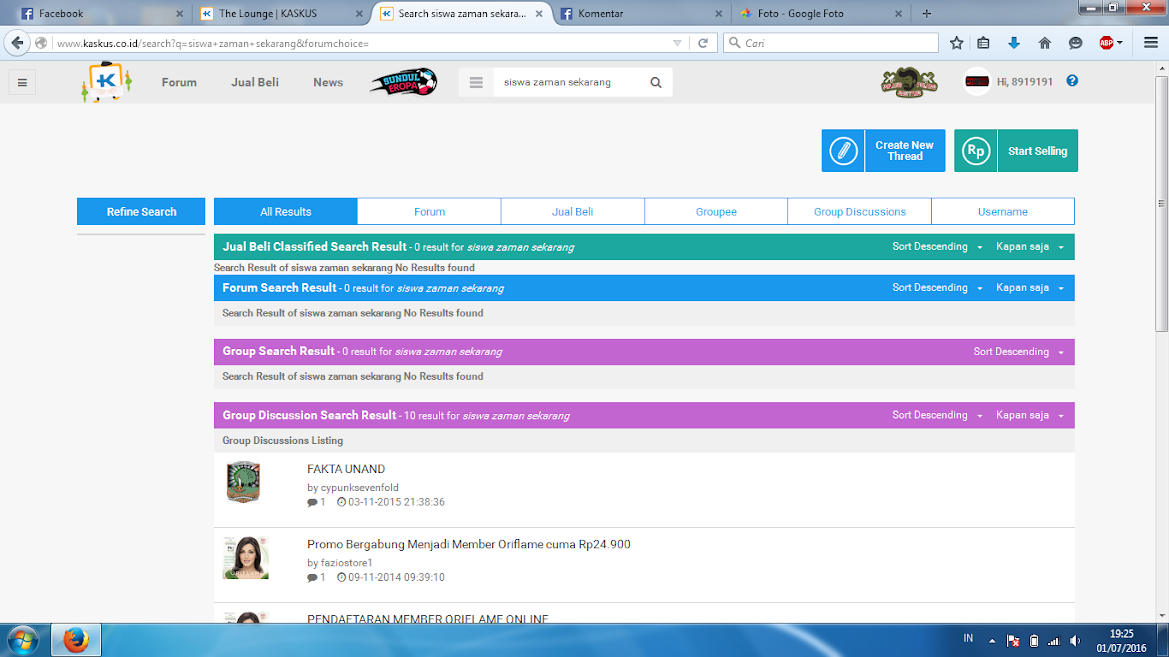Open Firefox downloads arrow
Viewport: 1169px width, 657px height.
[1014, 43]
